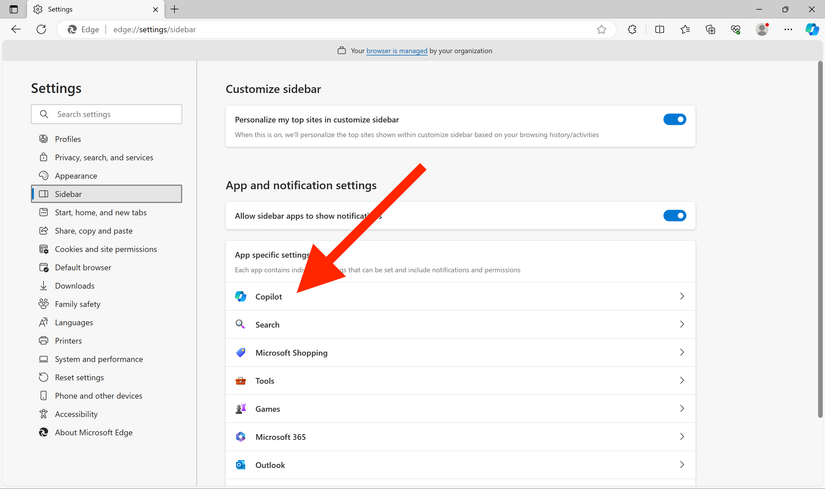Click the "browser is managed" link
Image resolution: width=825 pixels, height=489 pixels.
point(396,51)
